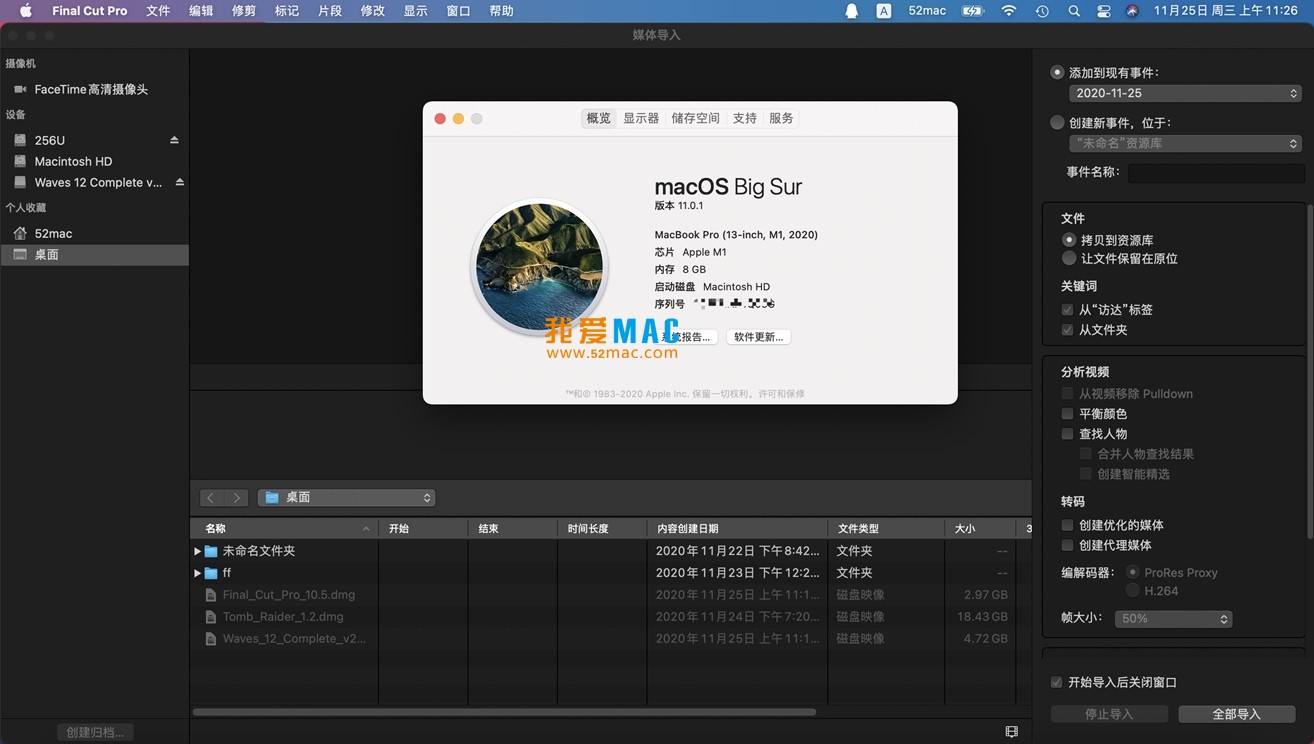Sort by the 大小 column header

click(980, 528)
